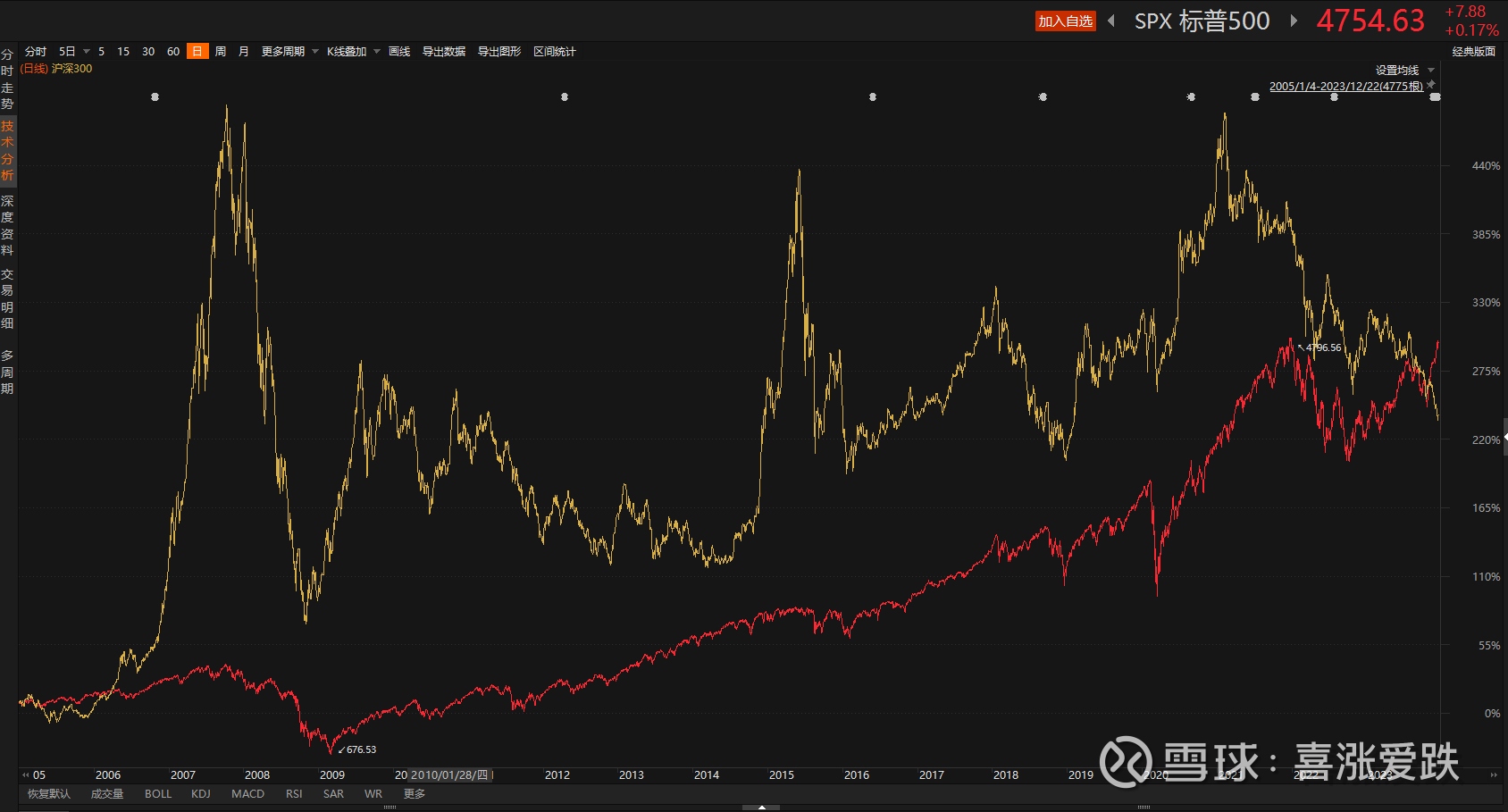
Task: Click the 画线 draw line tool
Action: tap(399, 52)
